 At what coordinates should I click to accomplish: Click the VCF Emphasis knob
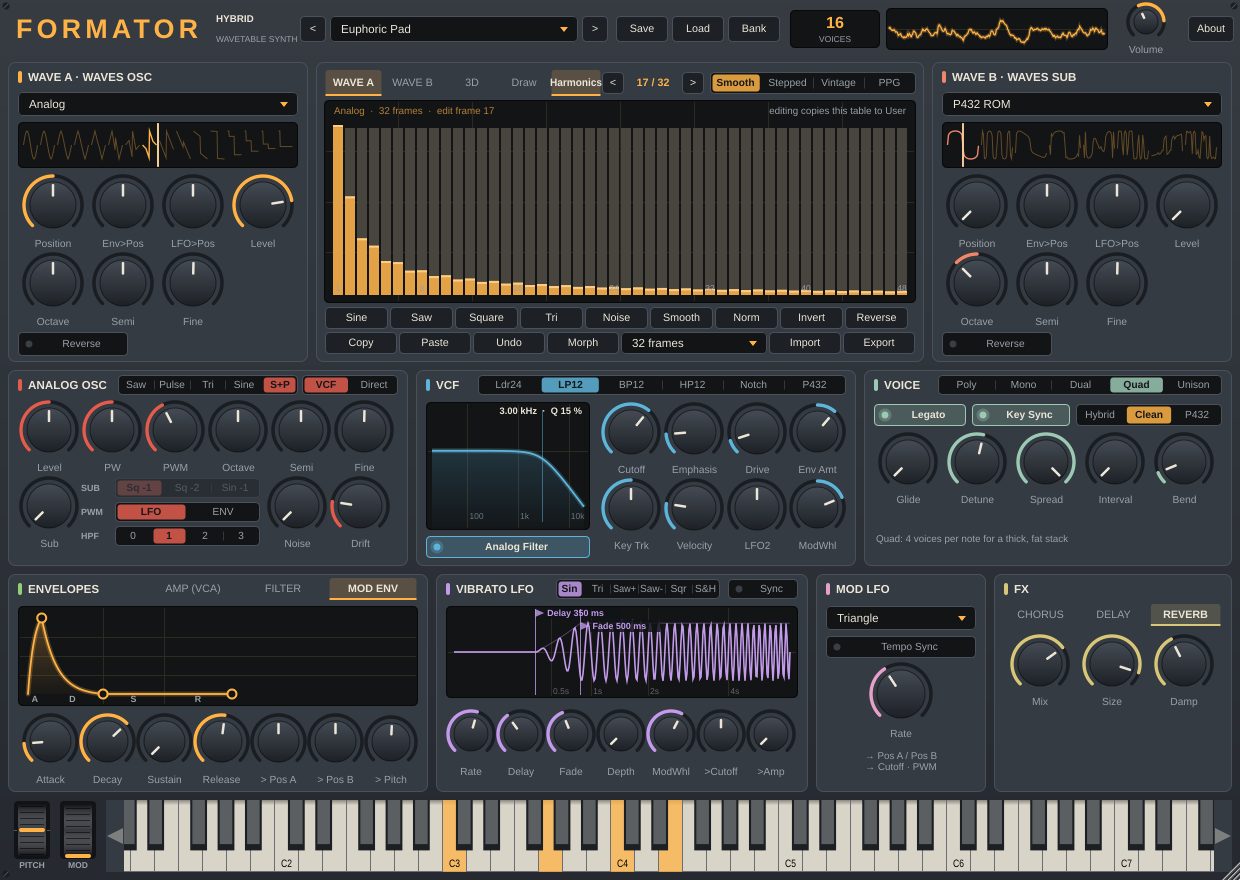pos(694,431)
